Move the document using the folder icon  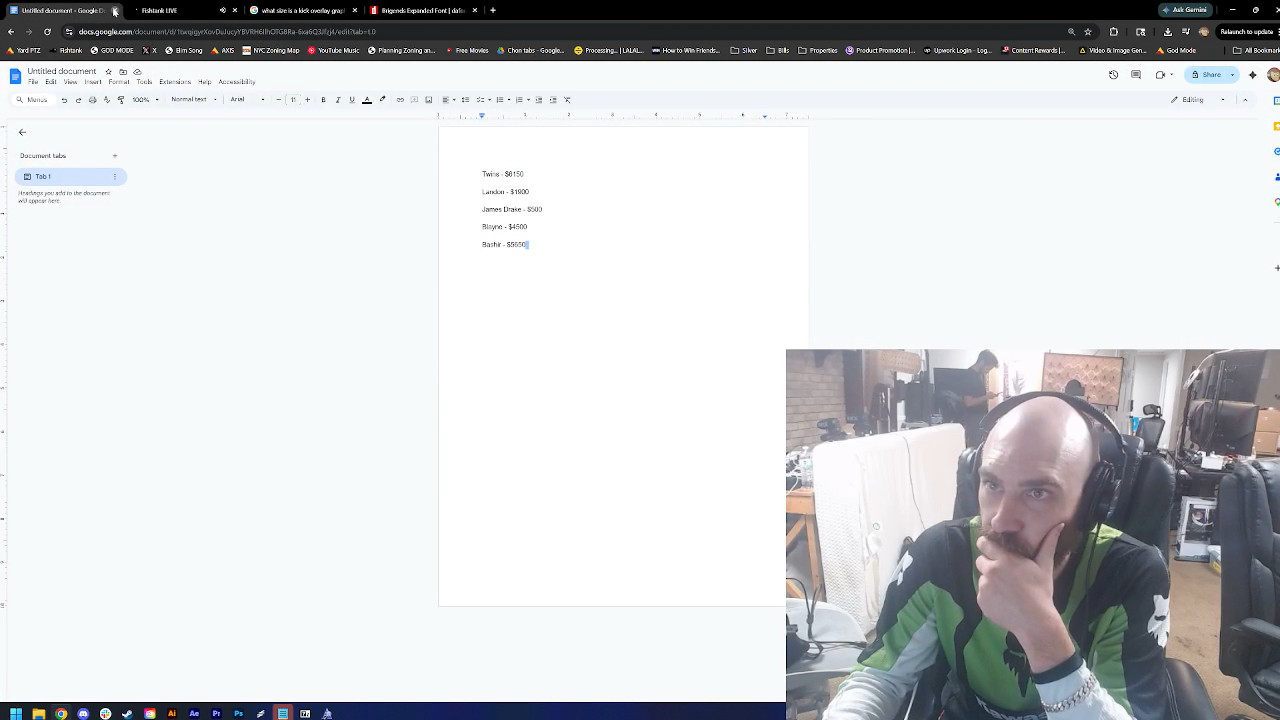(123, 72)
